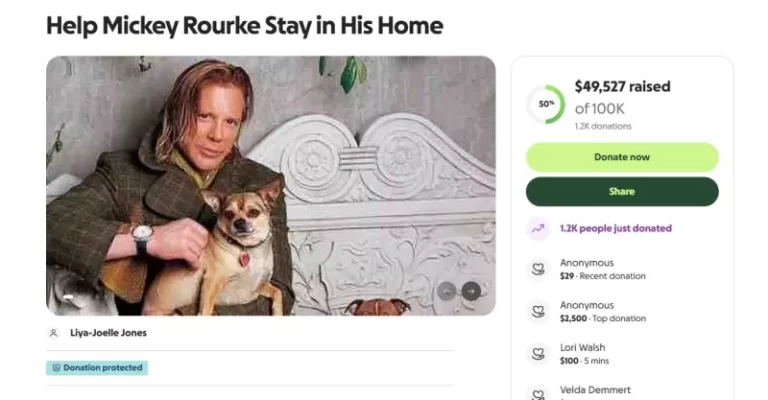The image size is (768, 400).
Task: Click the '$49,527 raised' amount
Action: (x=622, y=87)
